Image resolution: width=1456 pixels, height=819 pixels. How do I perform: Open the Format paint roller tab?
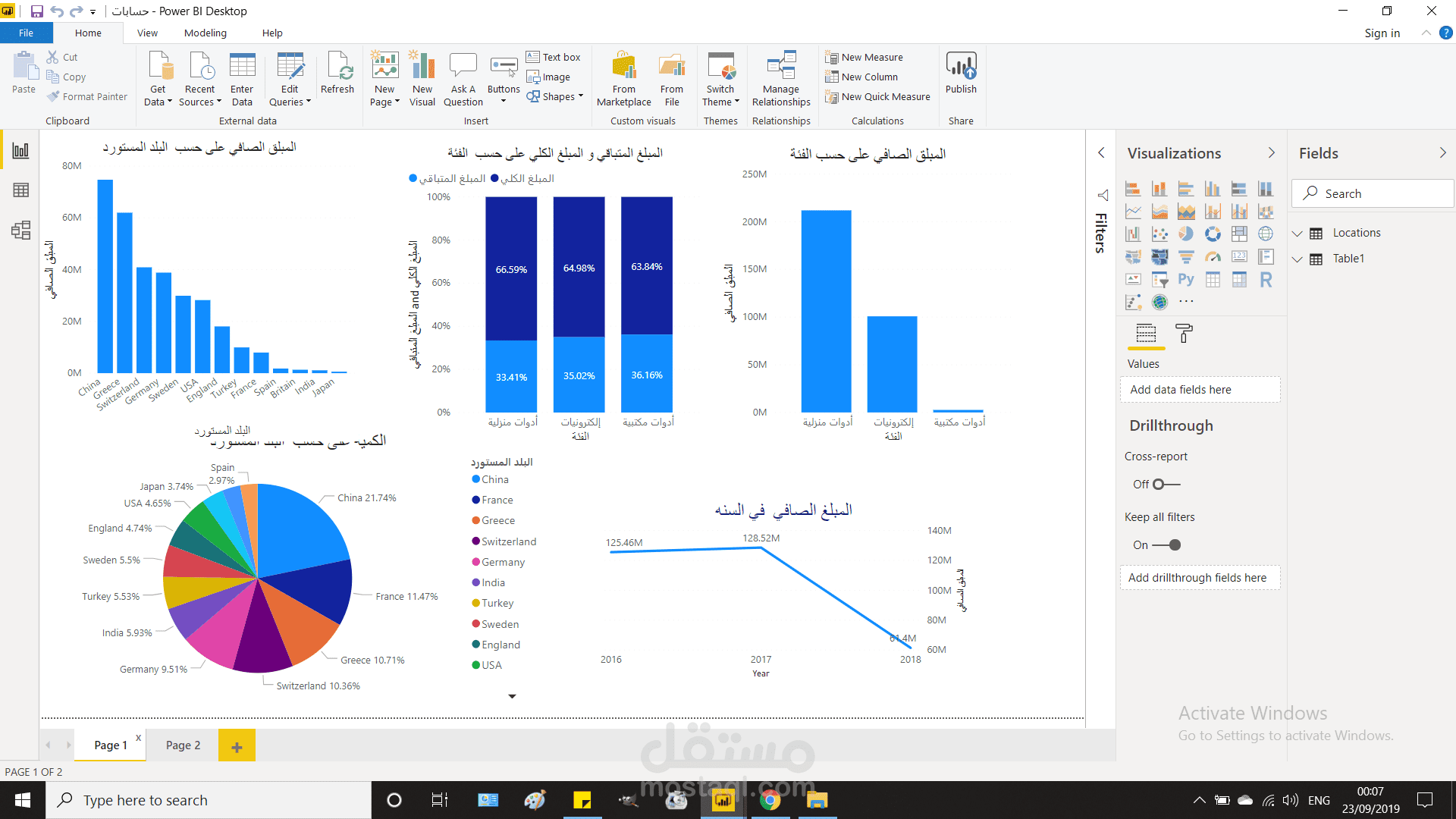[x=1183, y=334]
